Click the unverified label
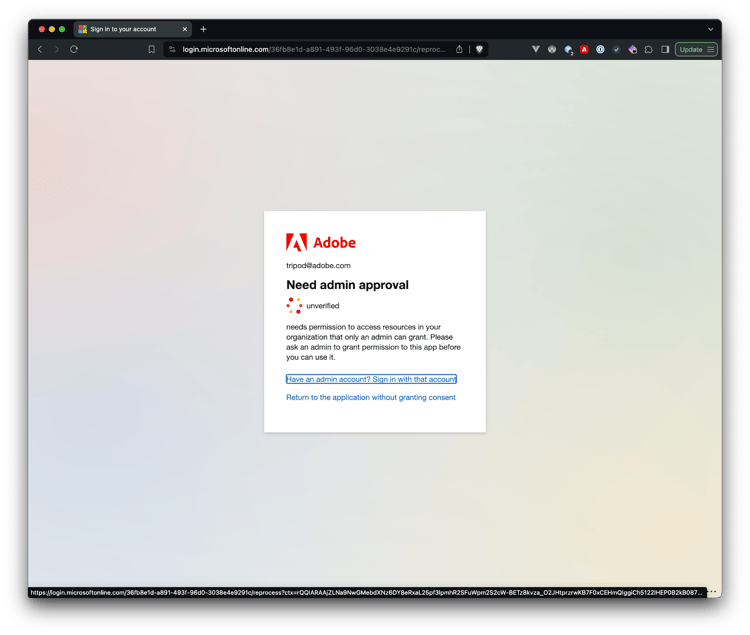This screenshot has width=750, height=635. 322,306
